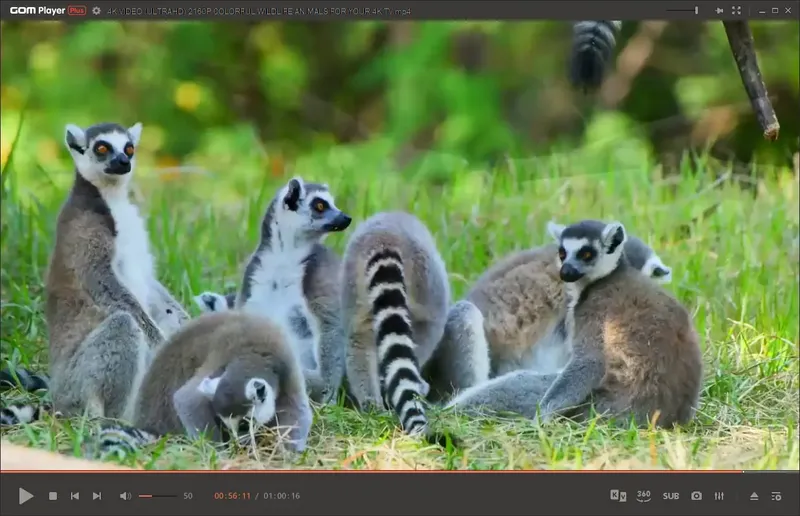The image size is (800, 516).
Task: Maximize the GOM Player window
Action: click(x=775, y=10)
